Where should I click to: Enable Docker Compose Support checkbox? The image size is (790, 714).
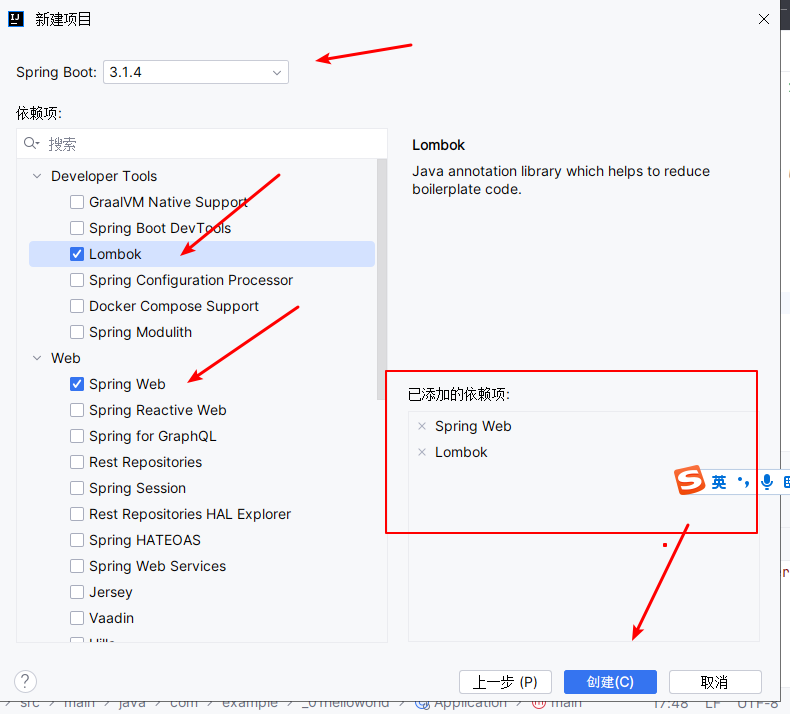point(77,306)
